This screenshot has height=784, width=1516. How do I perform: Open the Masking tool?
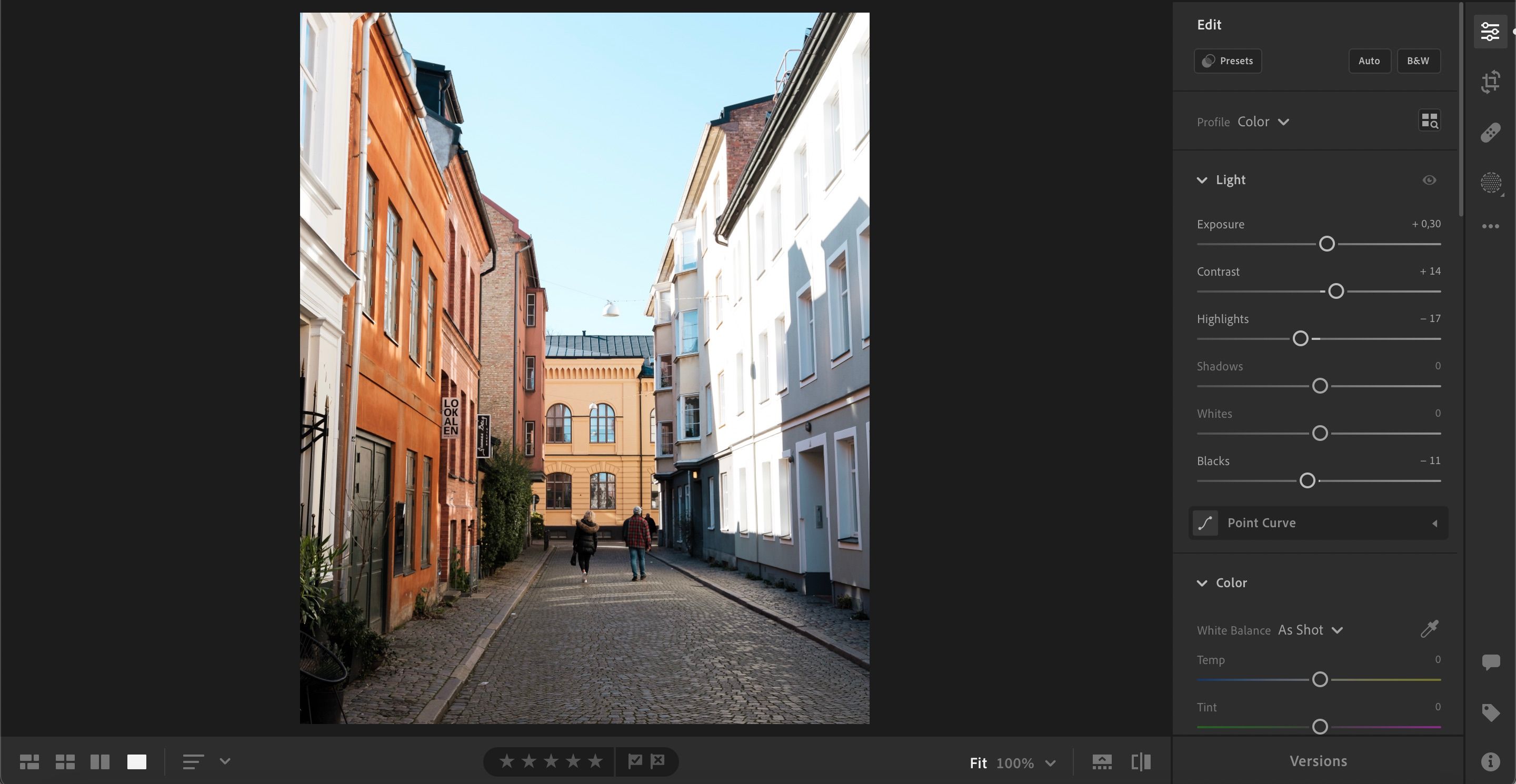pyautogui.click(x=1491, y=183)
